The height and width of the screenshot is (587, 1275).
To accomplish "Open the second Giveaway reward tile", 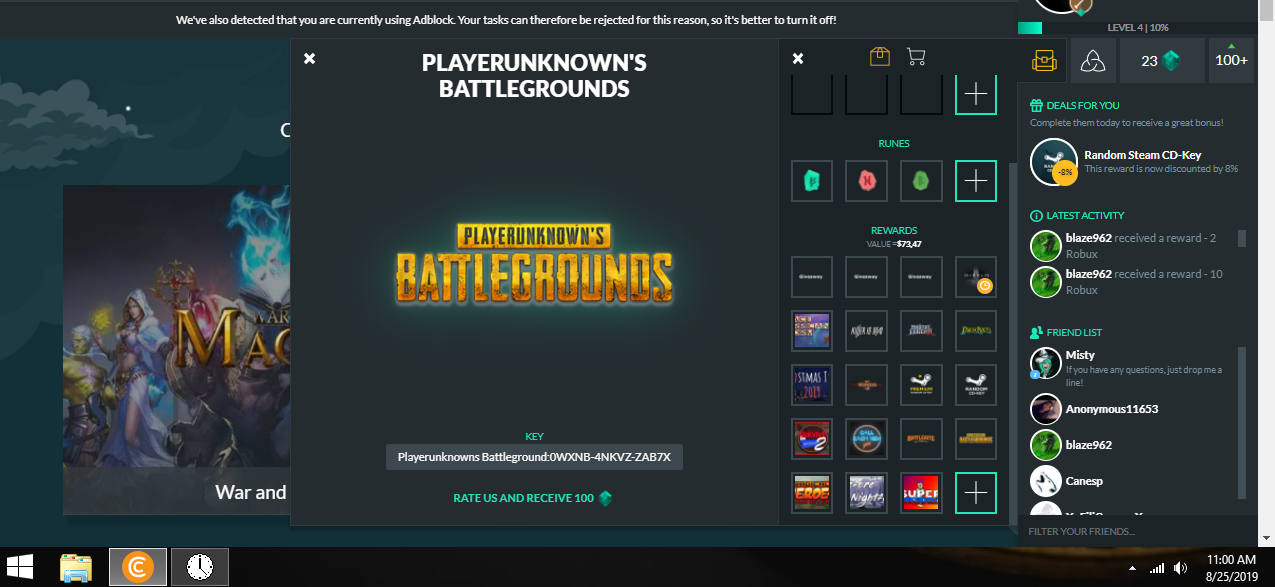I will tap(866, 277).
